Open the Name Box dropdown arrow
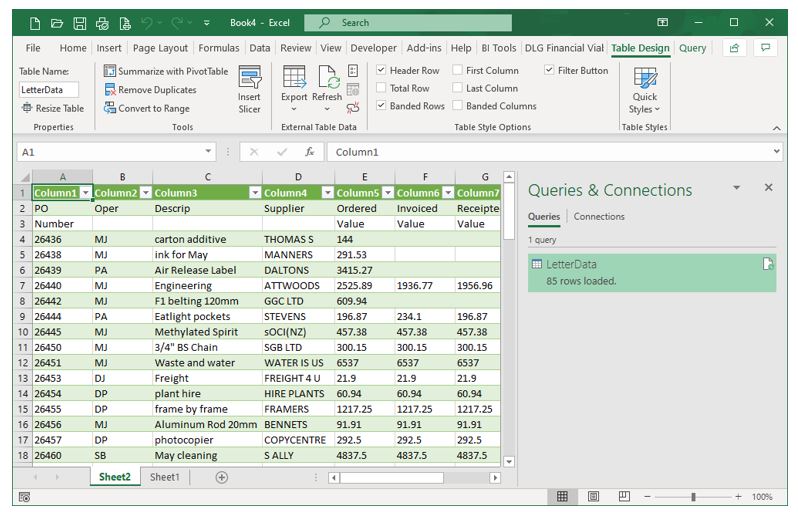 click(x=208, y=152)
